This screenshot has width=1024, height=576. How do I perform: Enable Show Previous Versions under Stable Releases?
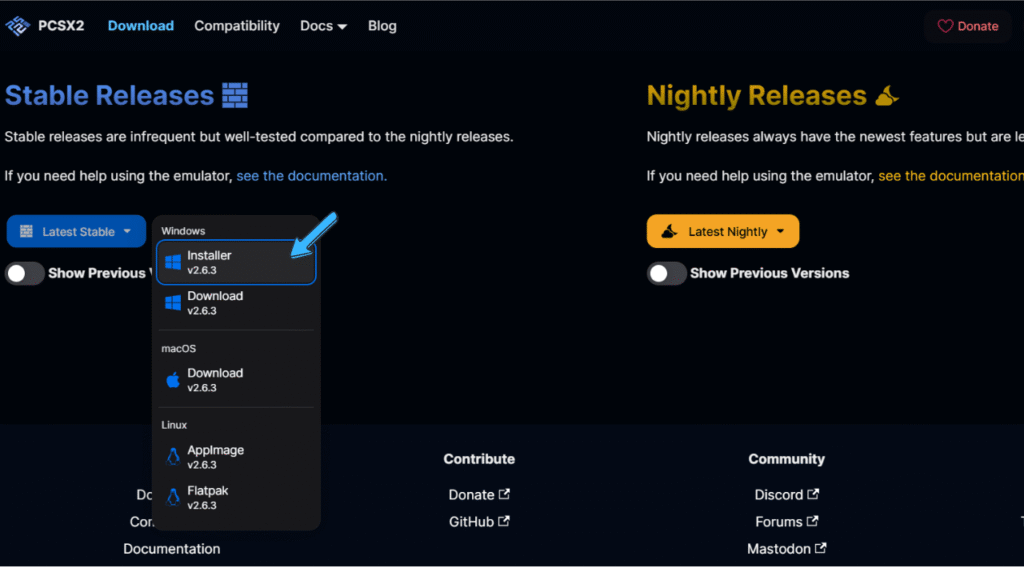[24, 272]
